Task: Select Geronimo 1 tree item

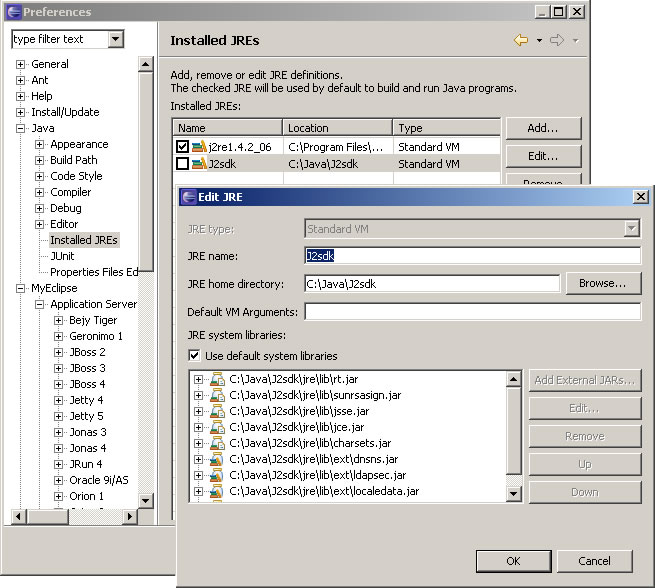Action: click(x=96, y=336)
